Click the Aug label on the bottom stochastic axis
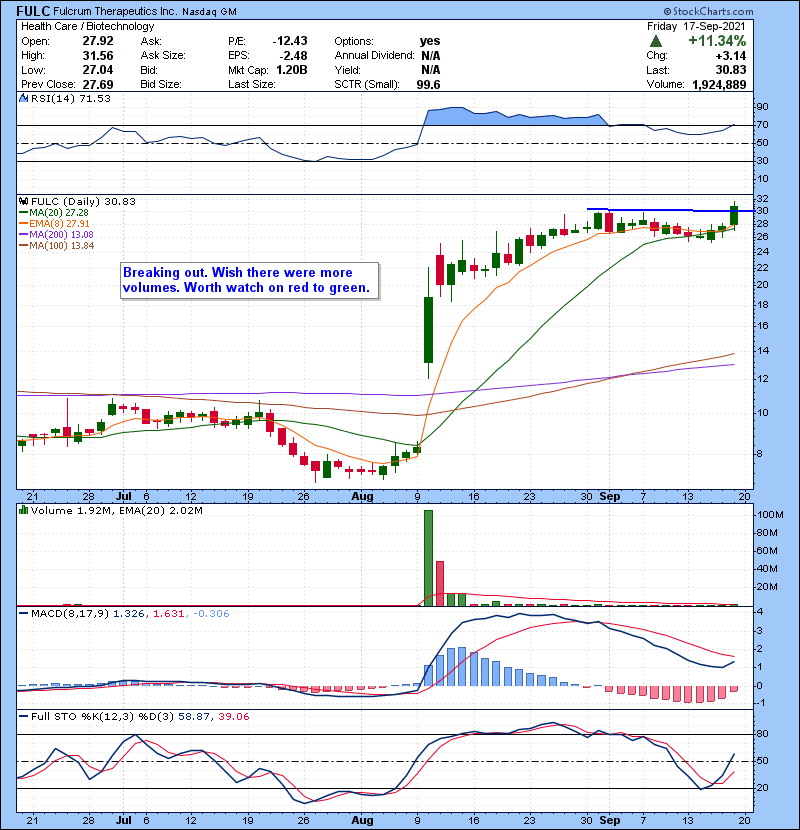 [x=362, y=820]
